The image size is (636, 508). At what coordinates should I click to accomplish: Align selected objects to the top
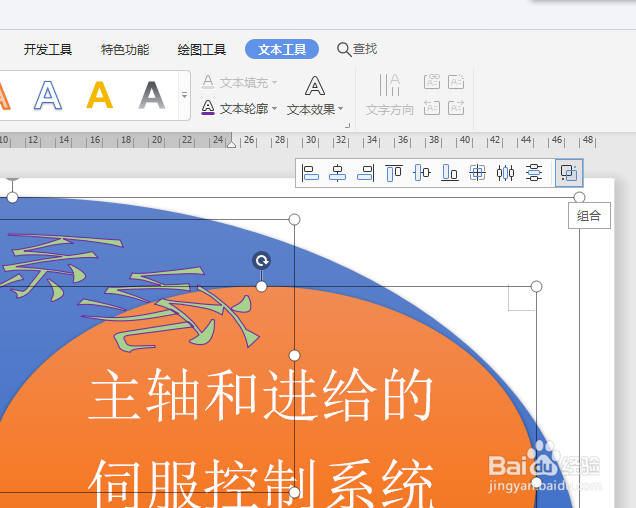click(x=394, y=173)
